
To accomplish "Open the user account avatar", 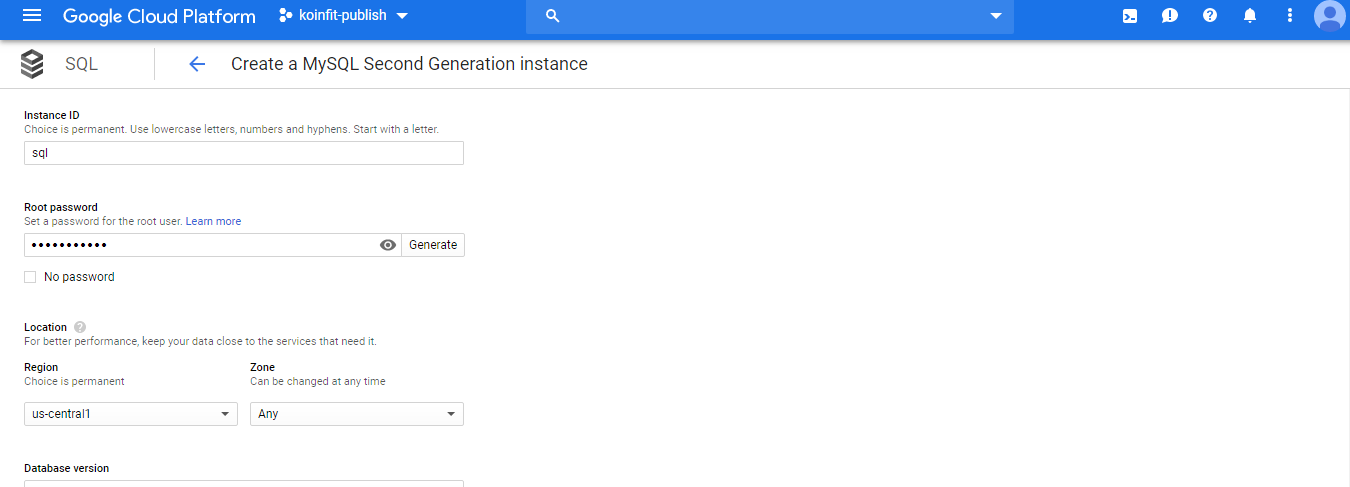I will [x=1330, y=16].
